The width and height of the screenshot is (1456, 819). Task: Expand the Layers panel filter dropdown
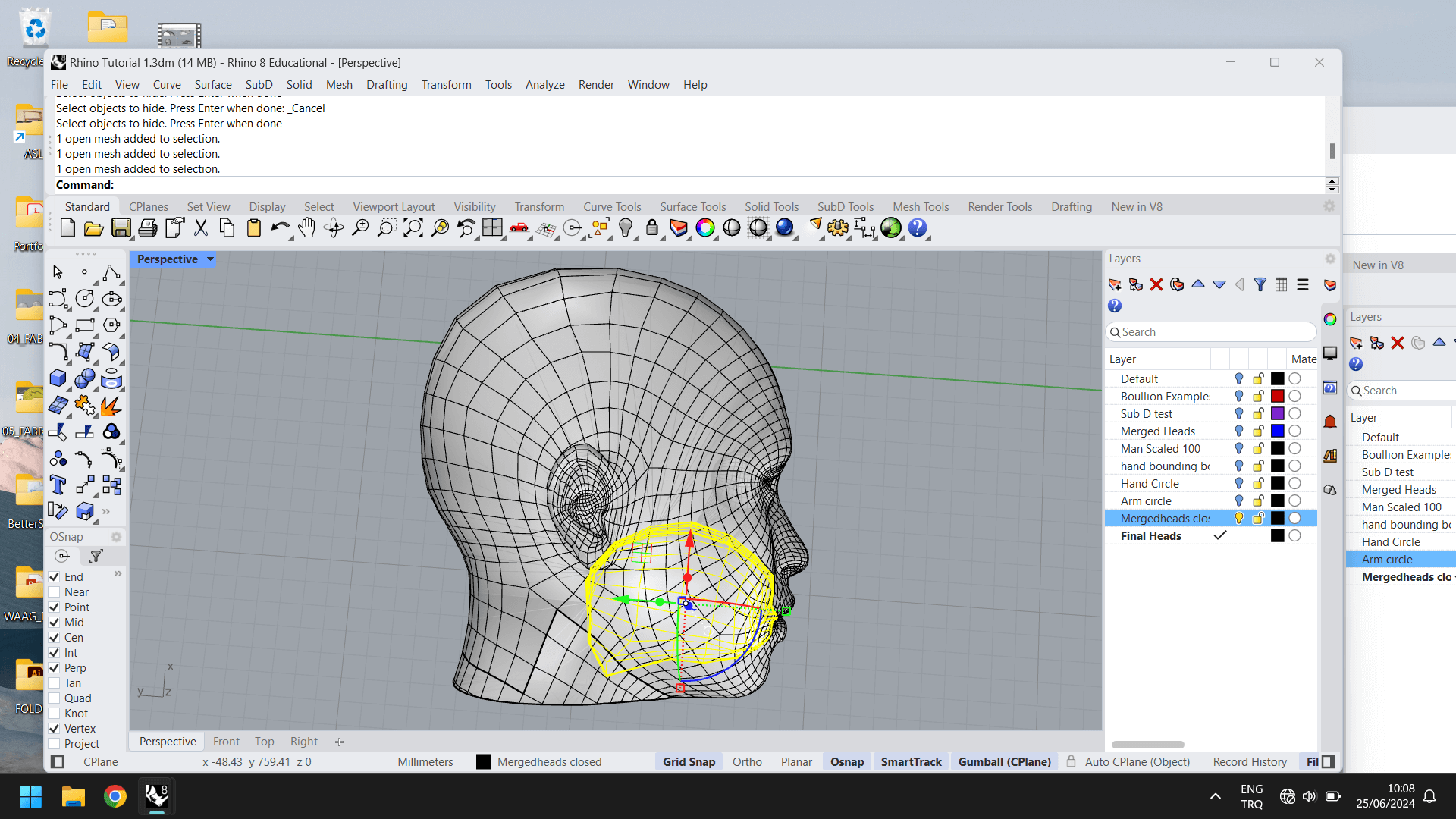point(1259,285)
